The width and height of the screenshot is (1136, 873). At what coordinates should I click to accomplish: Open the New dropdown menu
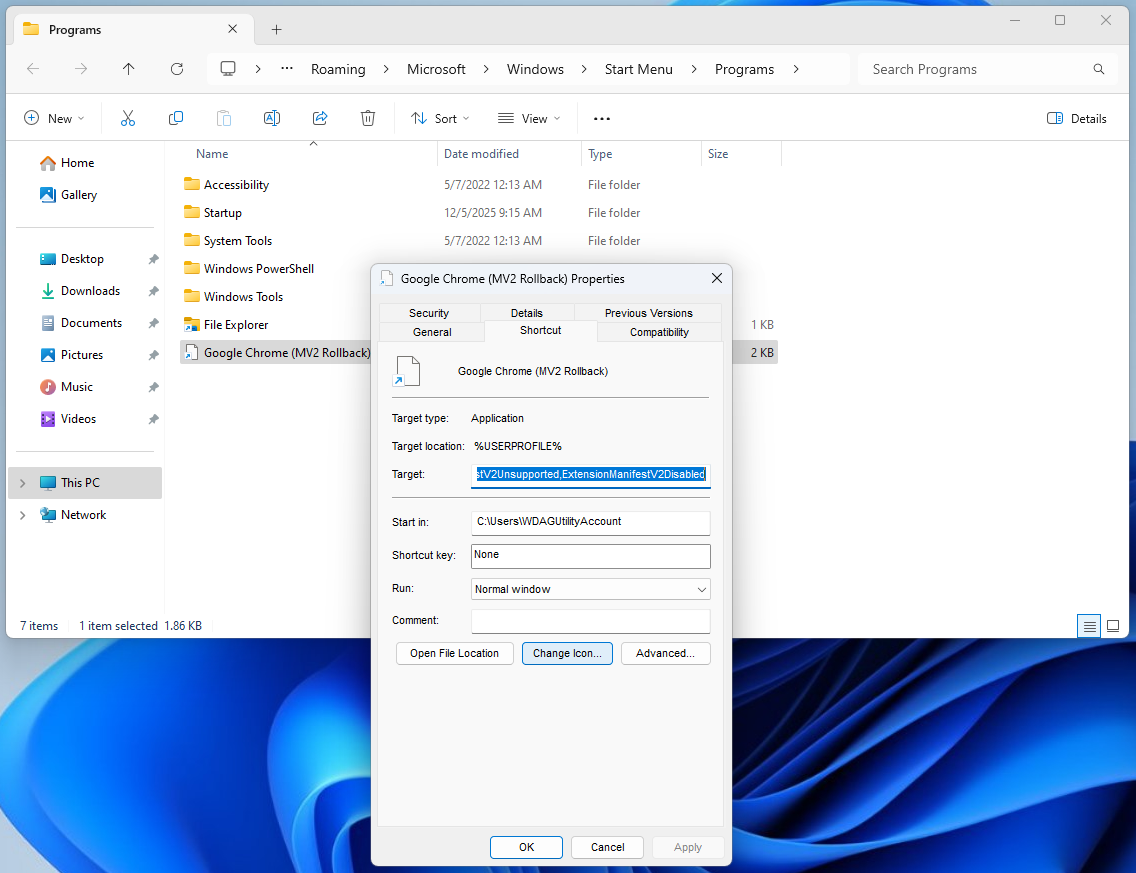click(x=54, y=118)
